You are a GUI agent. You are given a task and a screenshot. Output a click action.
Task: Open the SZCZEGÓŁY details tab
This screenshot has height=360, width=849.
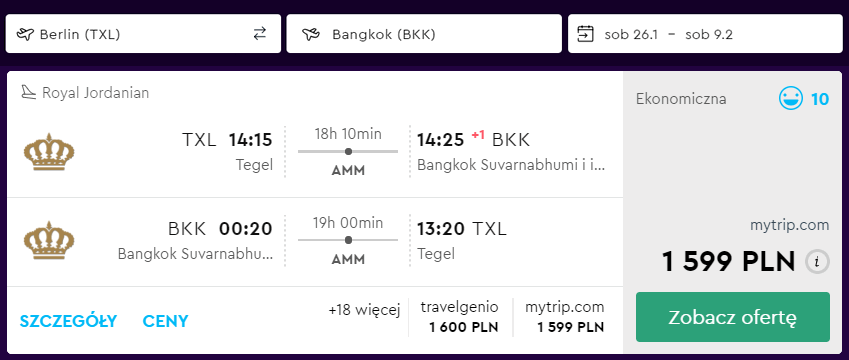click(x=68, y=321)
